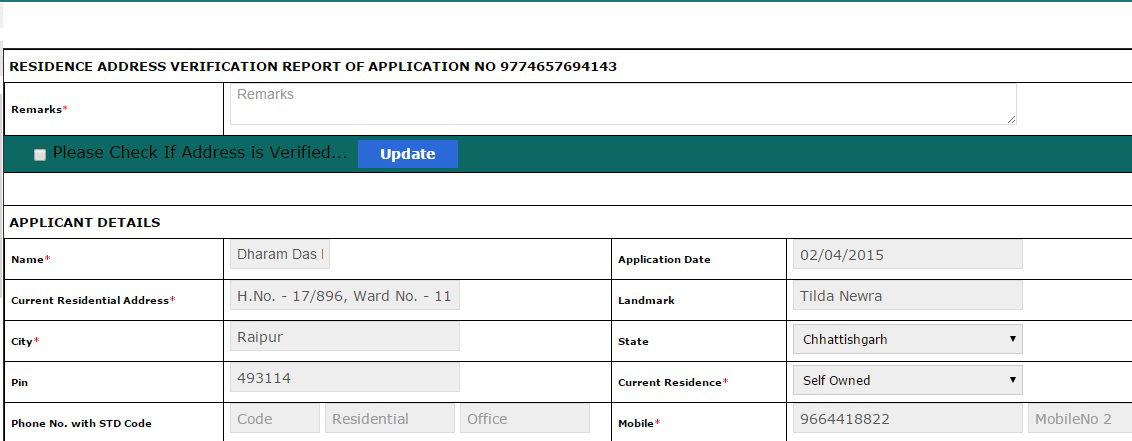Click the Name field showing Dharam Das
The height and width of the screenshot is (441, 1132).
click(279, 255)
